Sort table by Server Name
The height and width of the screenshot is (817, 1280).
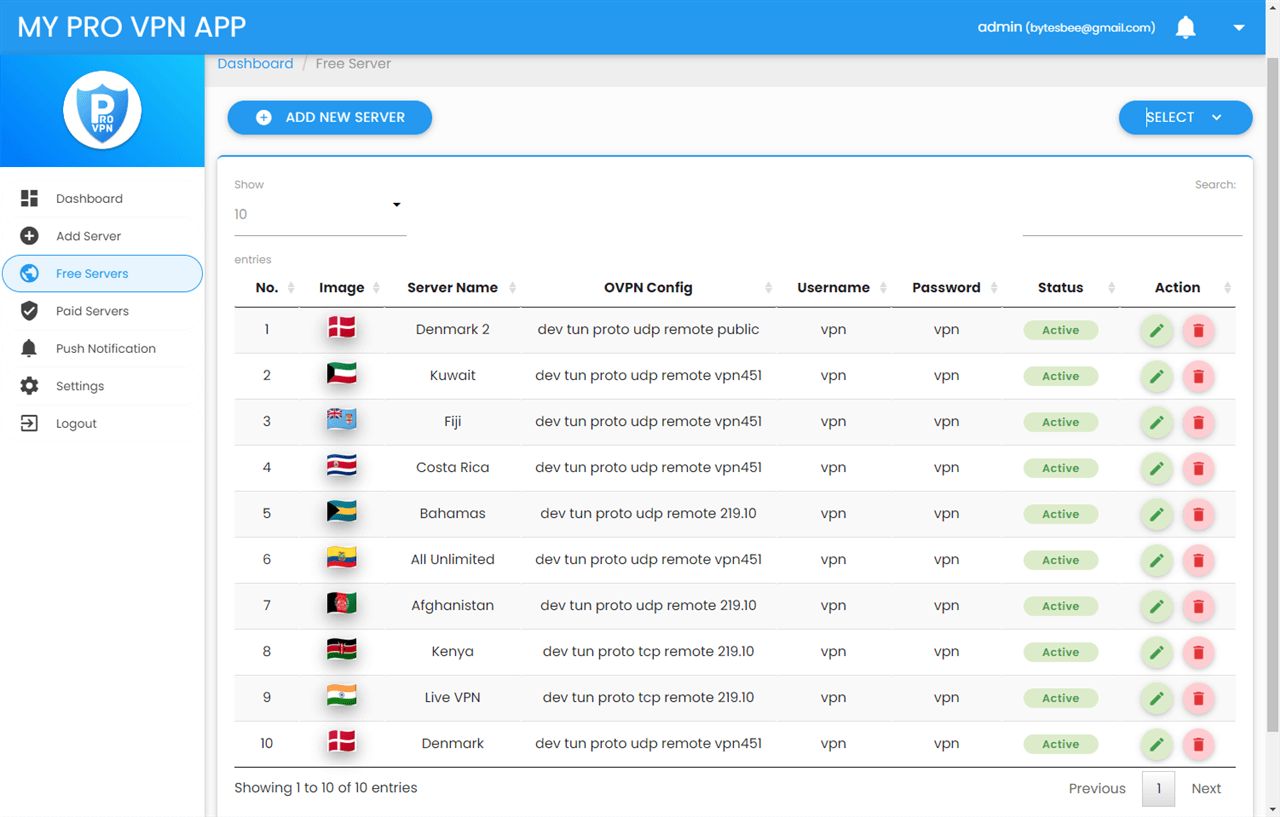click(453, 287)
